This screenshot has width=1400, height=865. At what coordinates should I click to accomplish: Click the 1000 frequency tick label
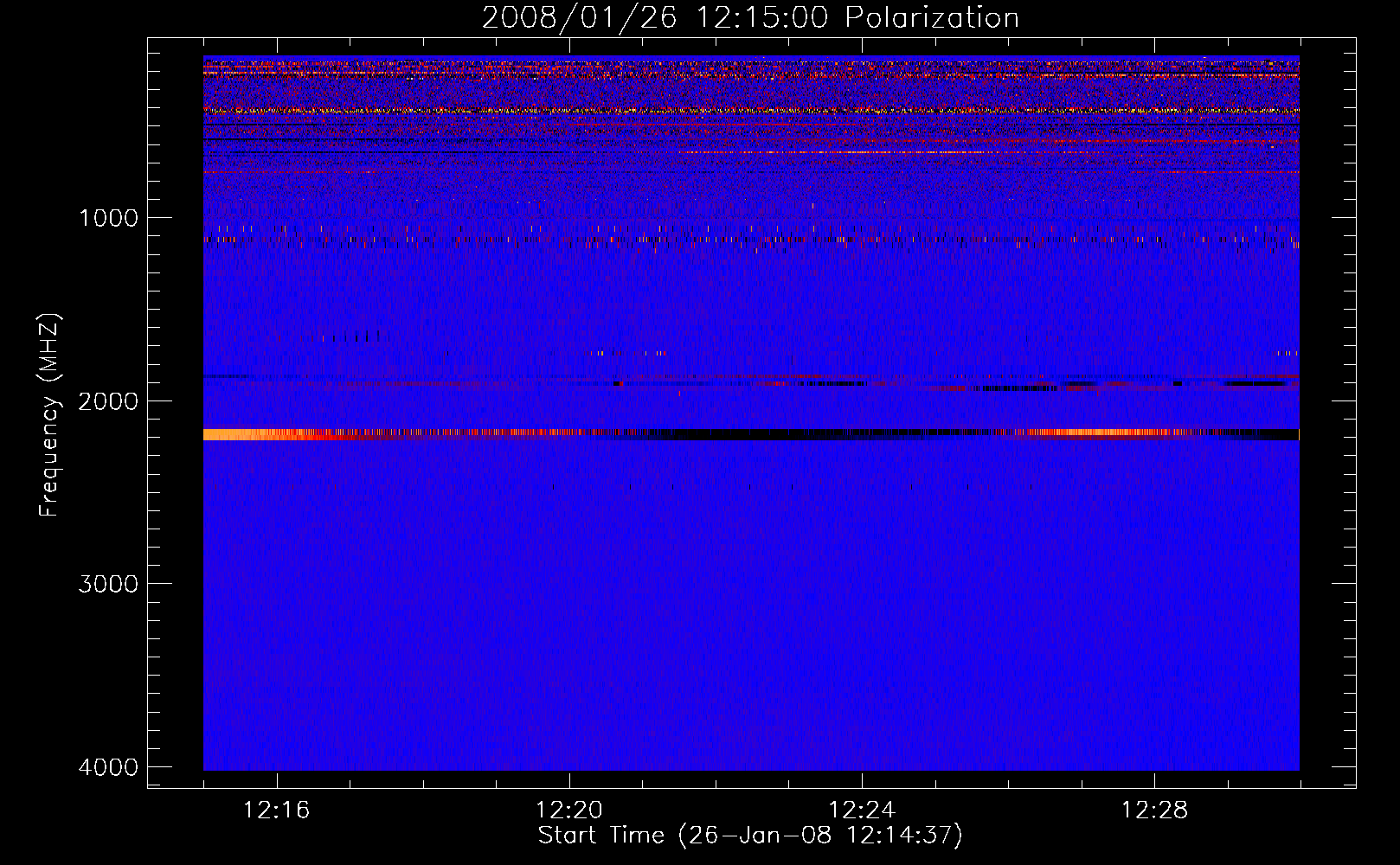click(108, 217)
